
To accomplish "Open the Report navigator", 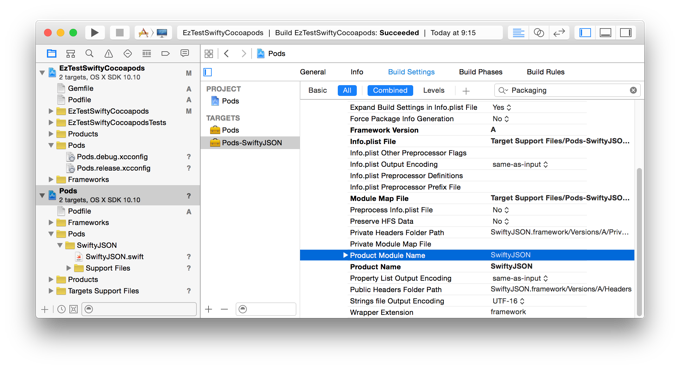I will pyautogui.click(x=185, y=53).
